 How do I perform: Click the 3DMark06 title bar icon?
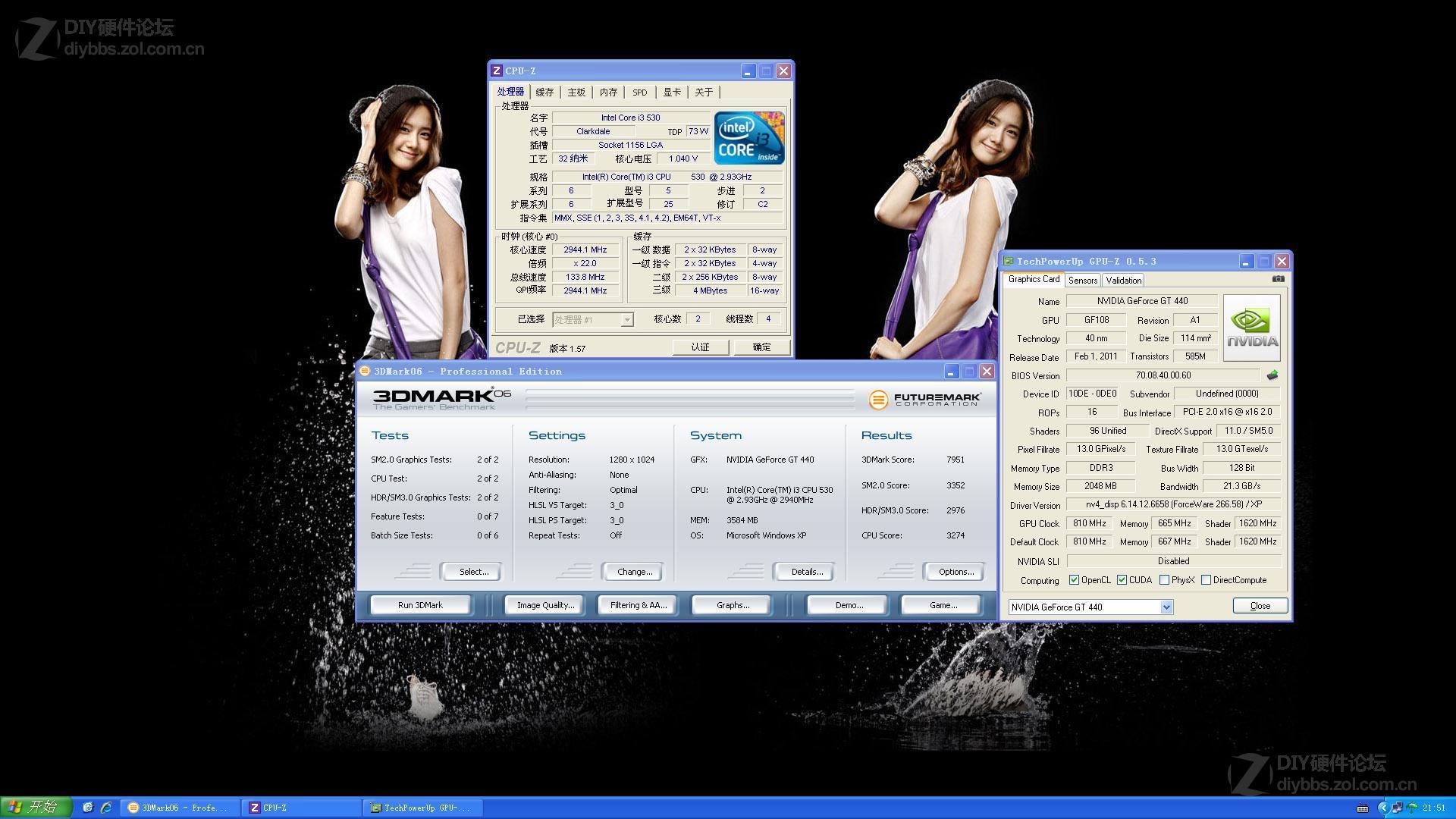point(365,371)
